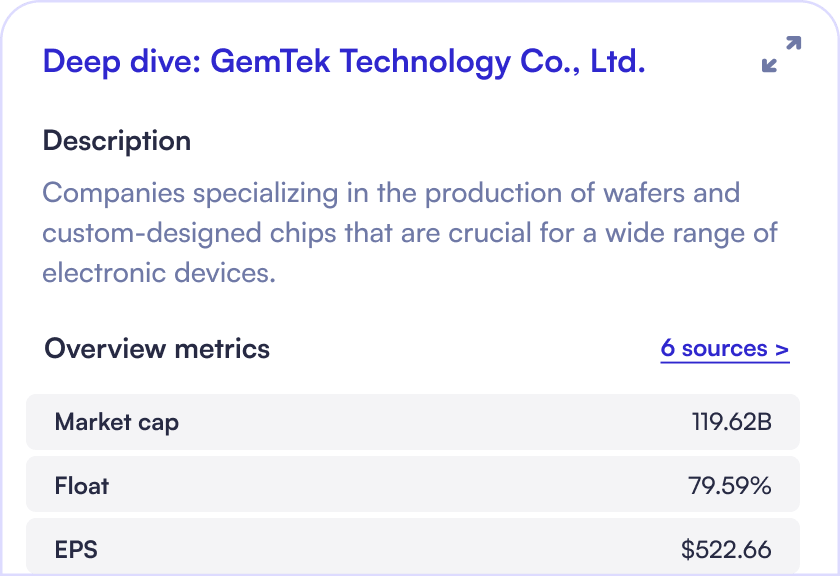Click the arrow beside 6 sources
Image resolution: width=840 pixels, height=576 pixels.
(782, 349)
